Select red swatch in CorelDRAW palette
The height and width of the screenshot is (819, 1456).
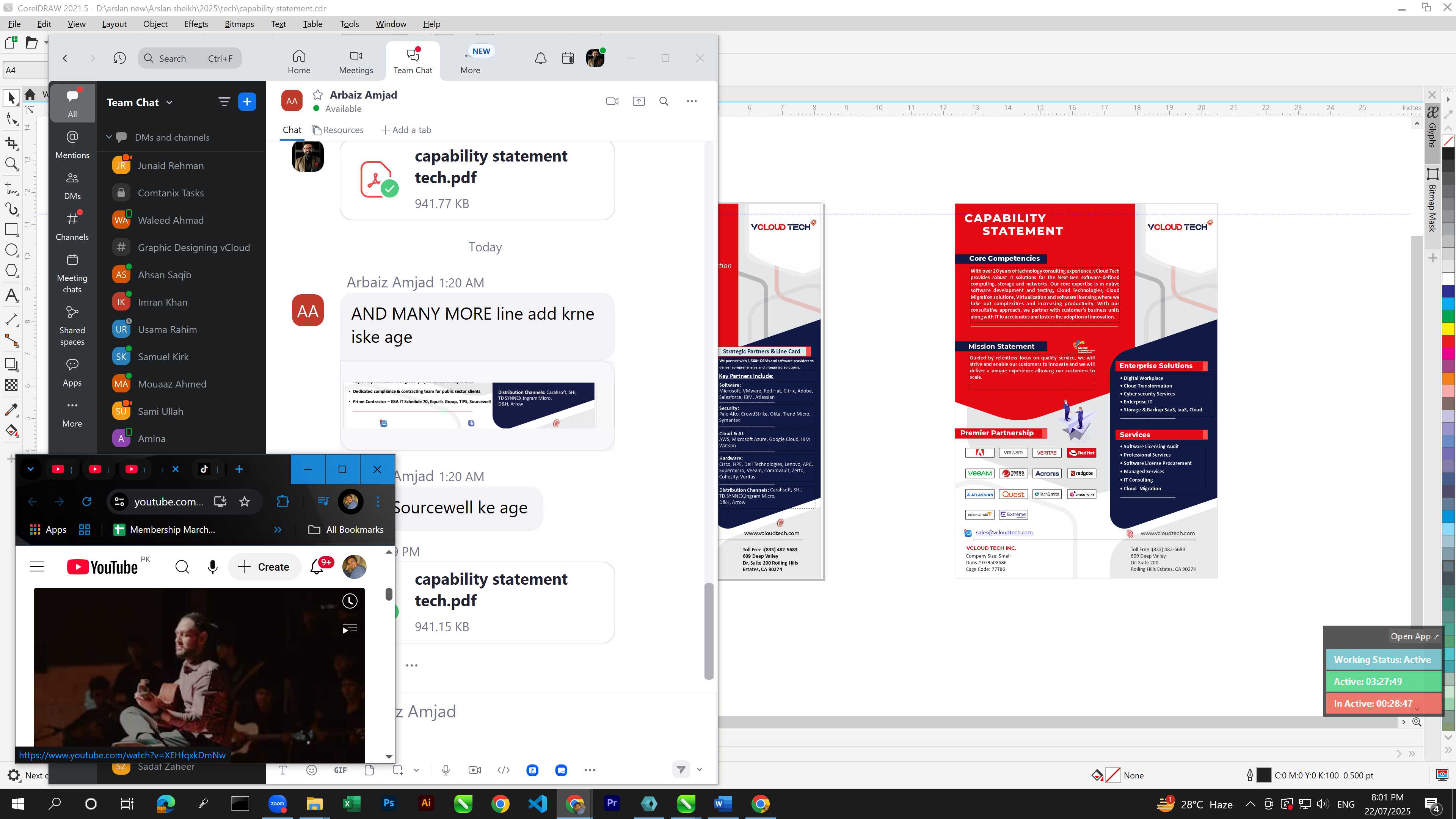(1449, 342)
